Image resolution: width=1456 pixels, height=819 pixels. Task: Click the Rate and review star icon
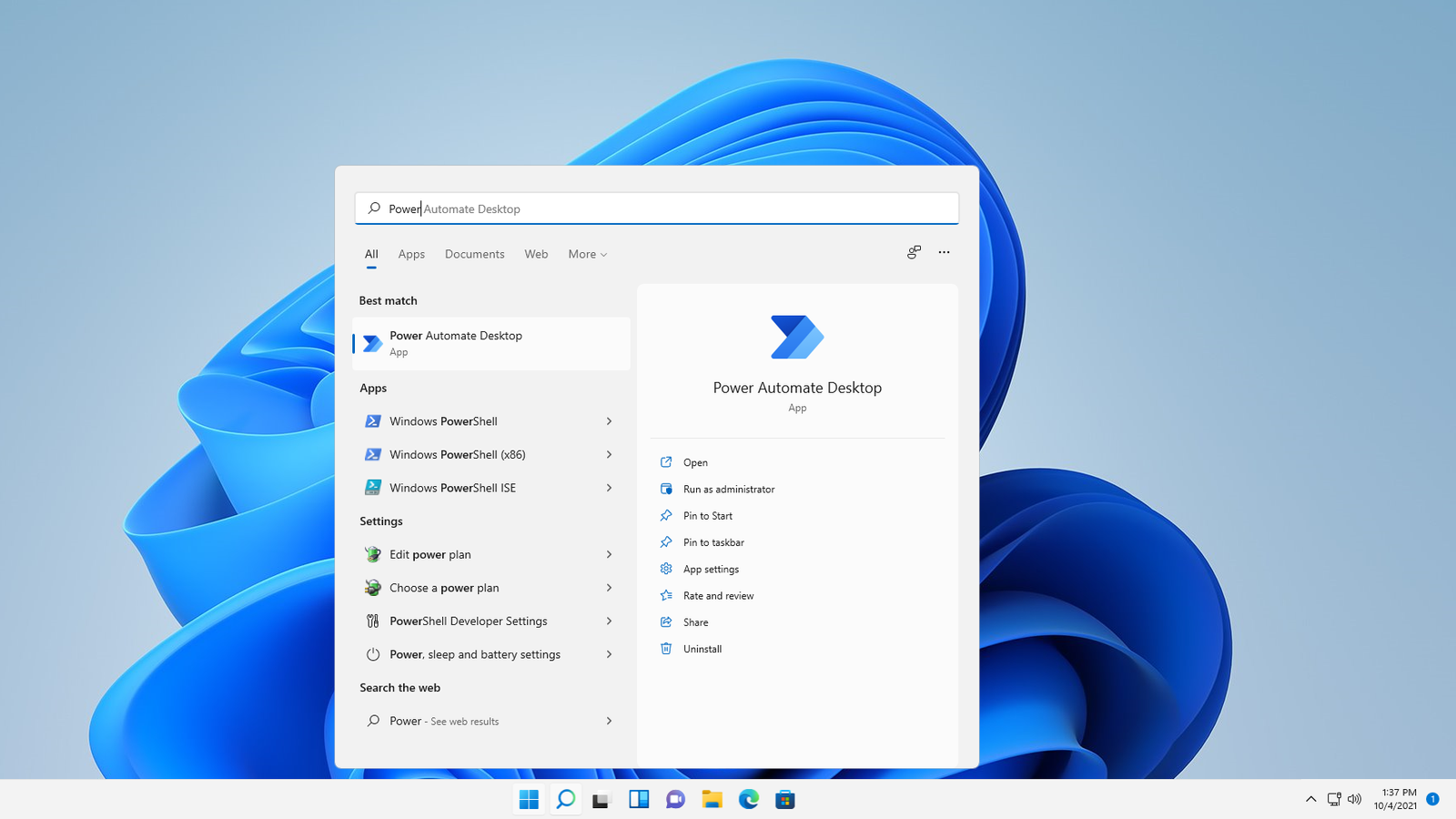coord(666,595)
